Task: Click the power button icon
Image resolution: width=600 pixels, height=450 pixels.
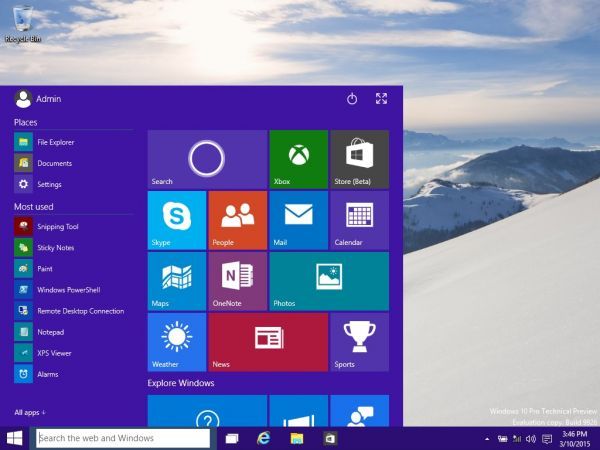Action: [x=352, y=99]
